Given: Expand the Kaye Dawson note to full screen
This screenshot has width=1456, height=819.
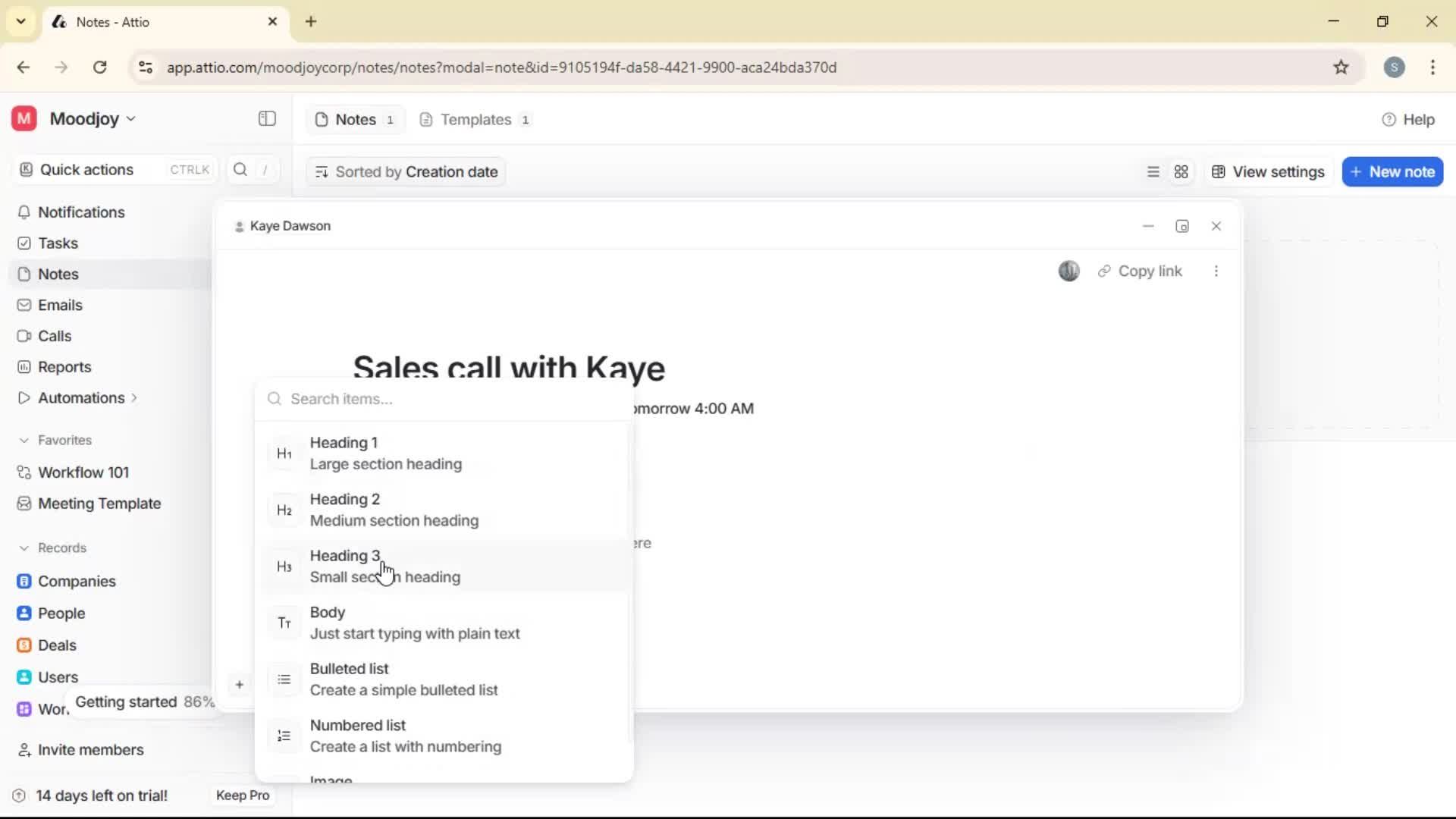Looking at the screenshot, I should [x=1182, y=226].
